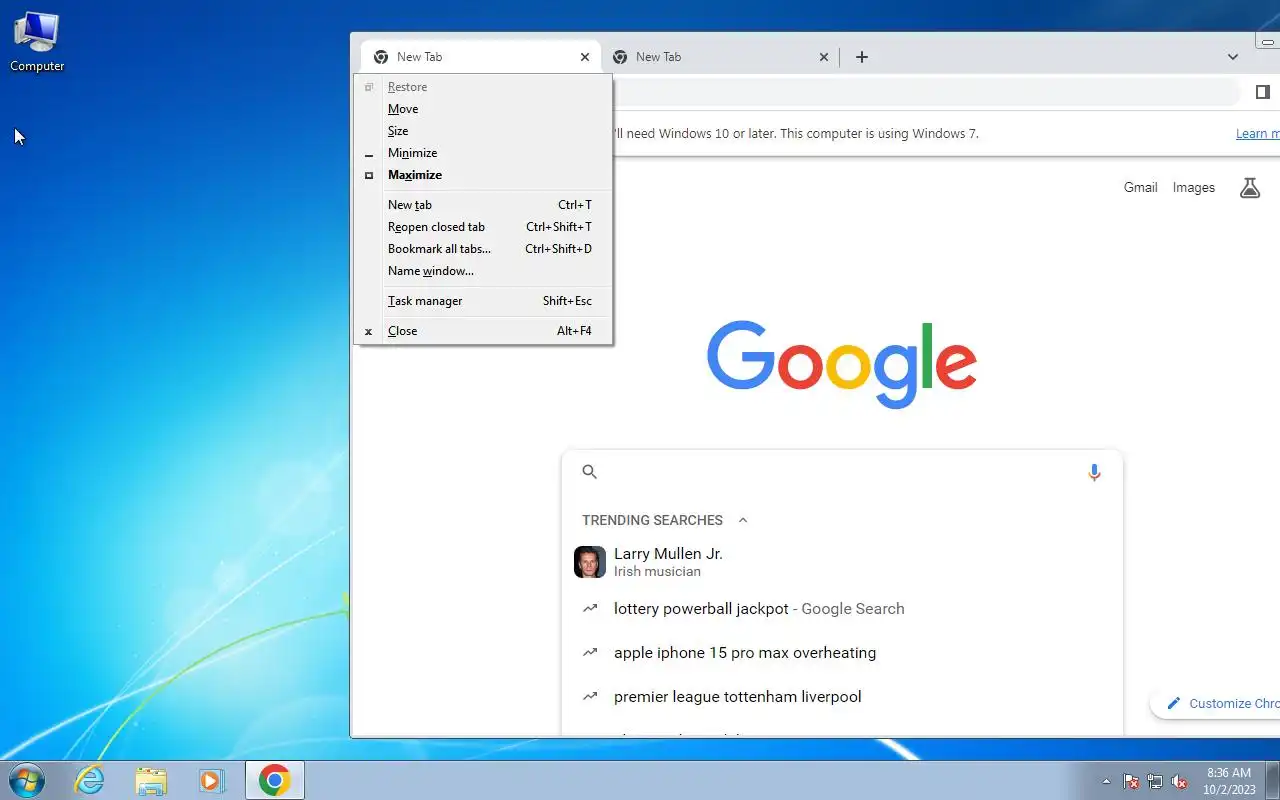
Task: Choose Maximize in the context menu
Action: [483, 175]
